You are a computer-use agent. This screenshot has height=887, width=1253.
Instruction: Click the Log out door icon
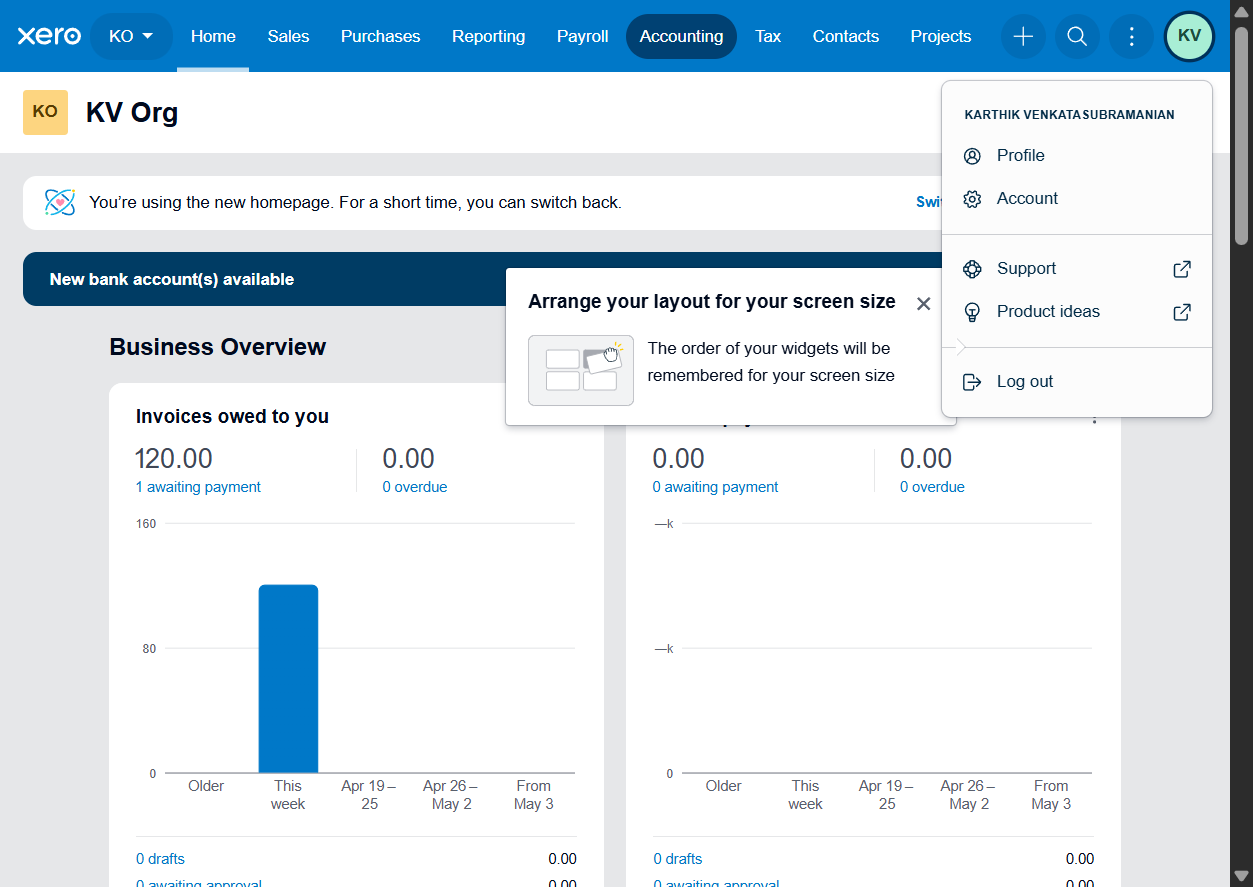coord(972,382)
